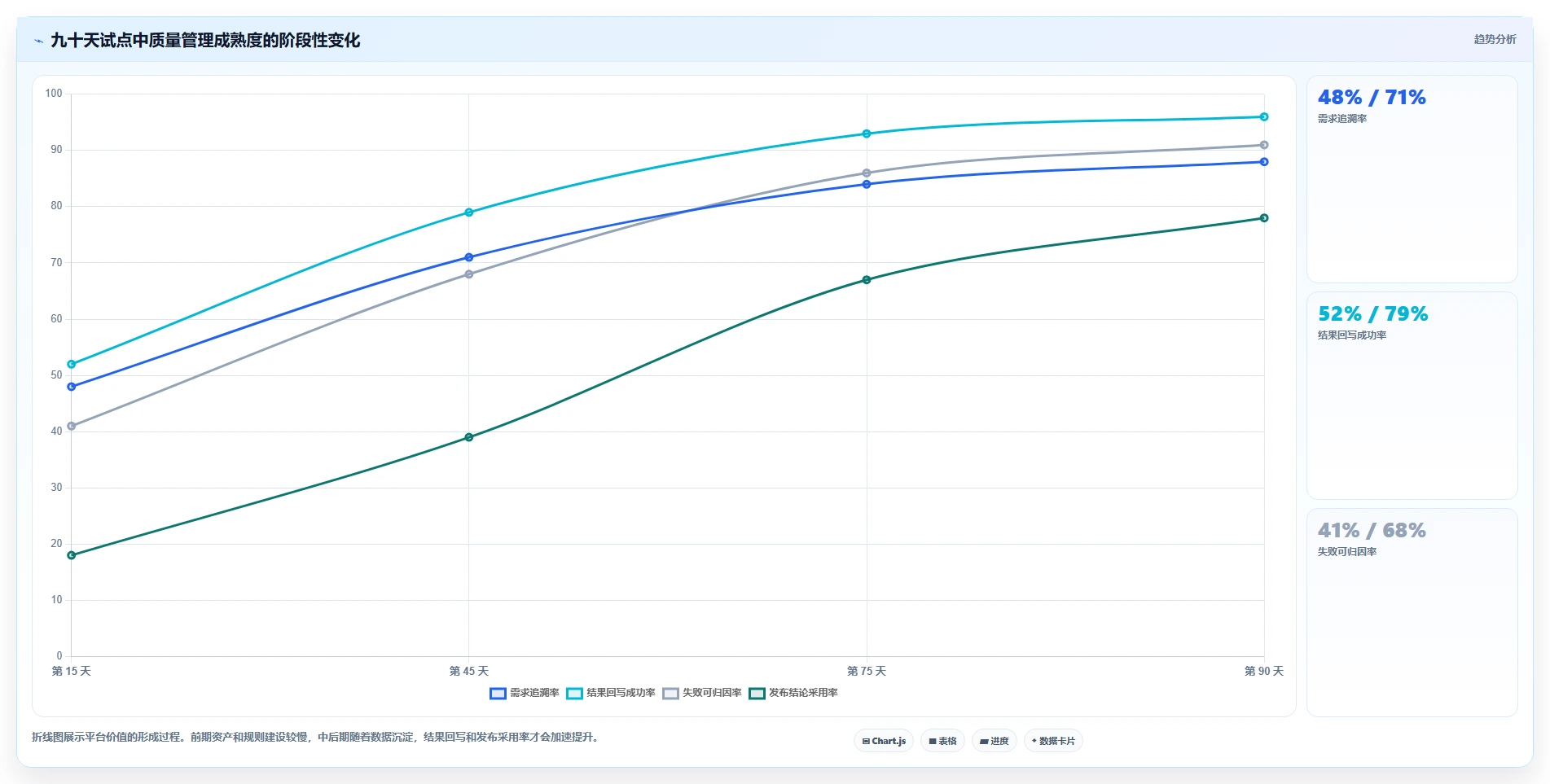This screenshot has width=1550, height=784.
Task: Click the 结果回写成功率 cyan legend swatch
Action: pyautogui.click(x=574, y=694)
